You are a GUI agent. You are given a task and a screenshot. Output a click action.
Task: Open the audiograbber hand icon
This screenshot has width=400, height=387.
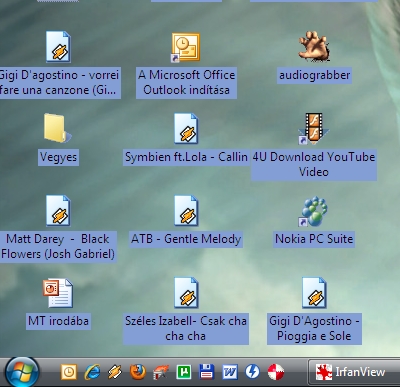point(314,46)
